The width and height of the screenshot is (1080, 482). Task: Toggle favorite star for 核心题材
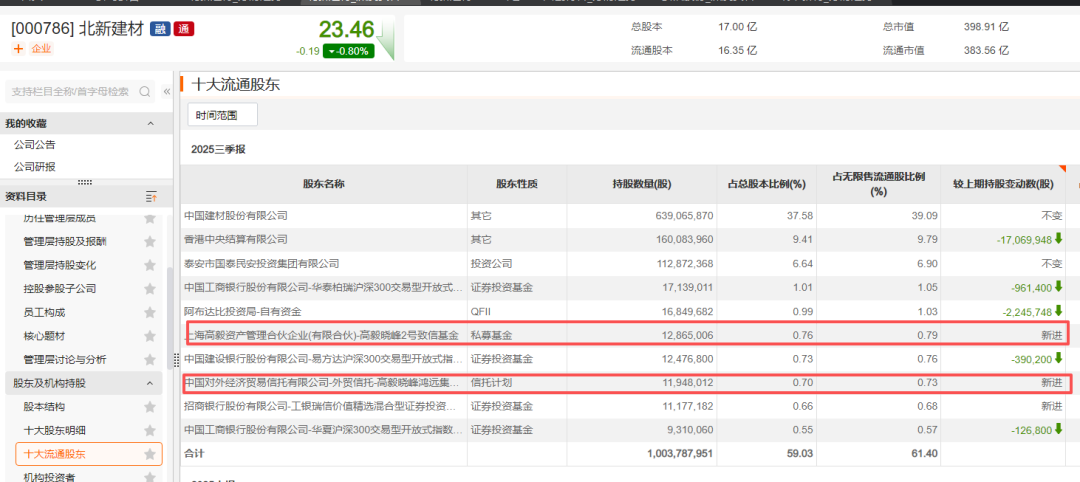pyautogui.click(x=150, y=336)
